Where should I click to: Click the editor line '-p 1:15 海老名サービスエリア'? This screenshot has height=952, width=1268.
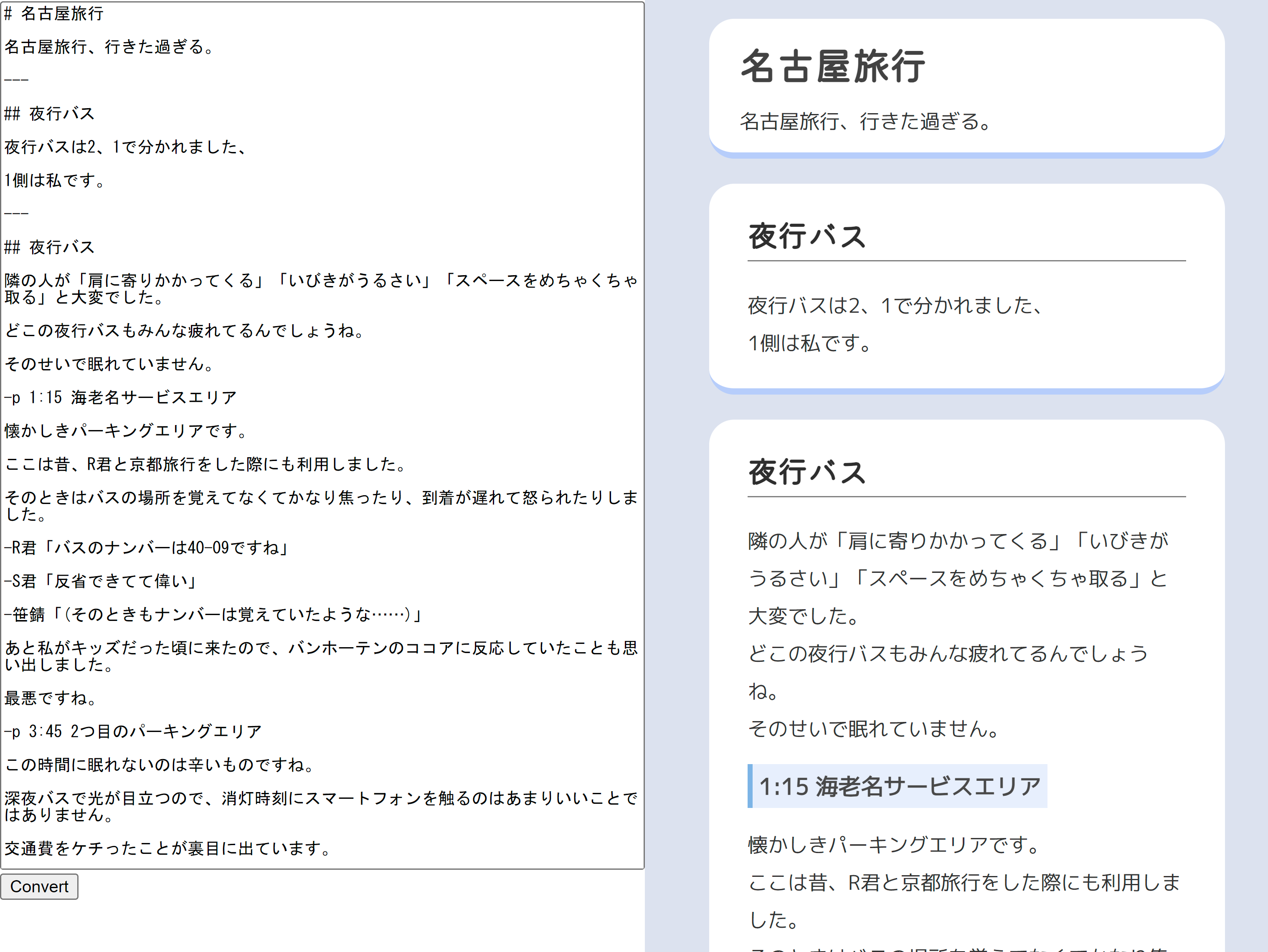tap(121, 397)
